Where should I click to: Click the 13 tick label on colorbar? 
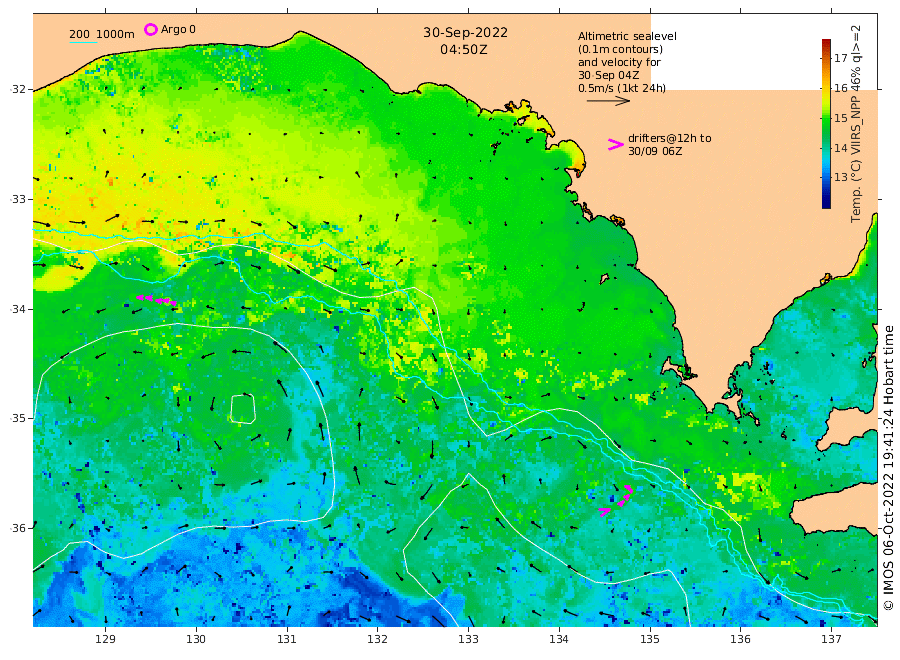840,177
